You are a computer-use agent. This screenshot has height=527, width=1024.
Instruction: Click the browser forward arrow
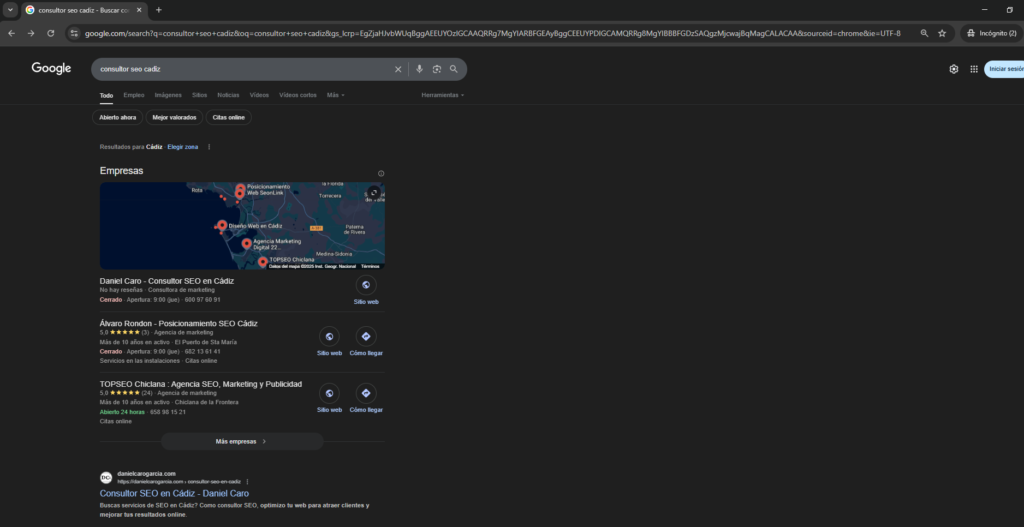click(x=31, y=33)
